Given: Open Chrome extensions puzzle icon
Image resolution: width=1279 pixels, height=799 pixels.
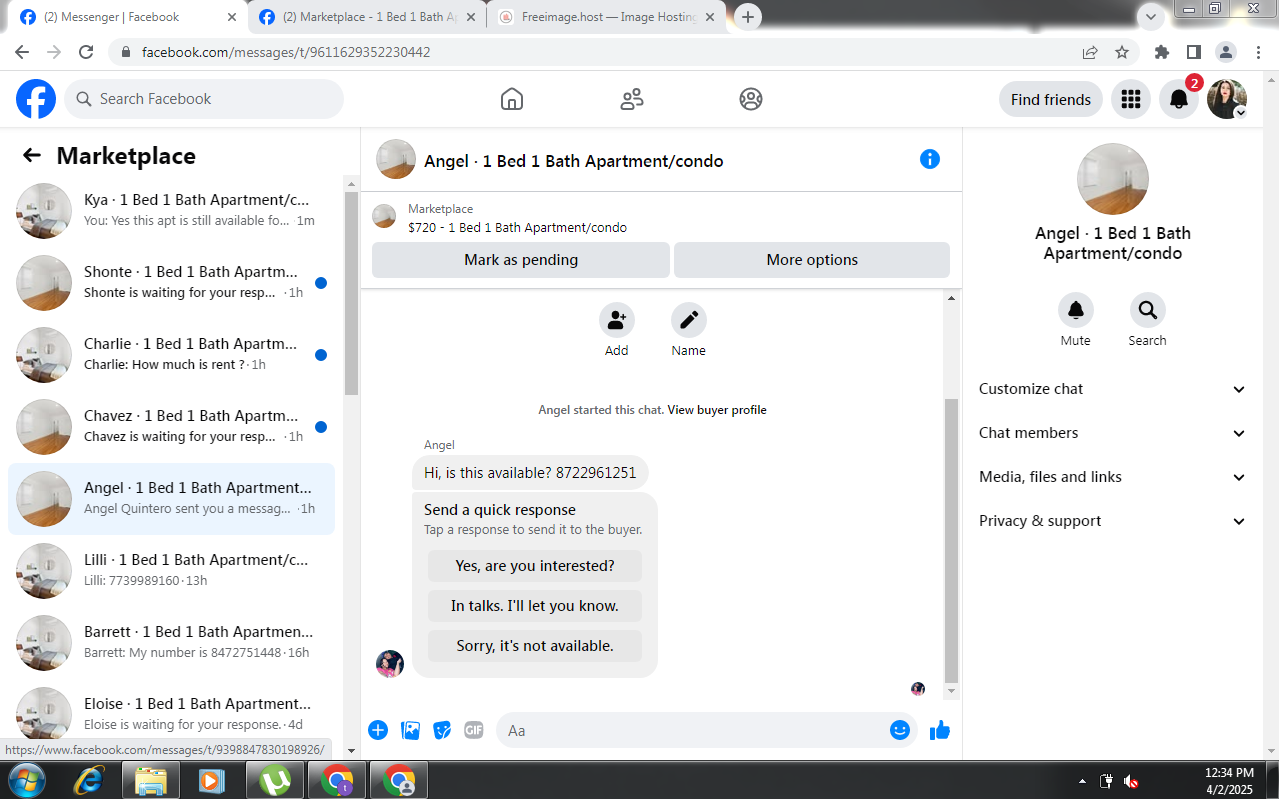Looking at the screenshot, I should pyautogui.click(x=1162, y=52).
